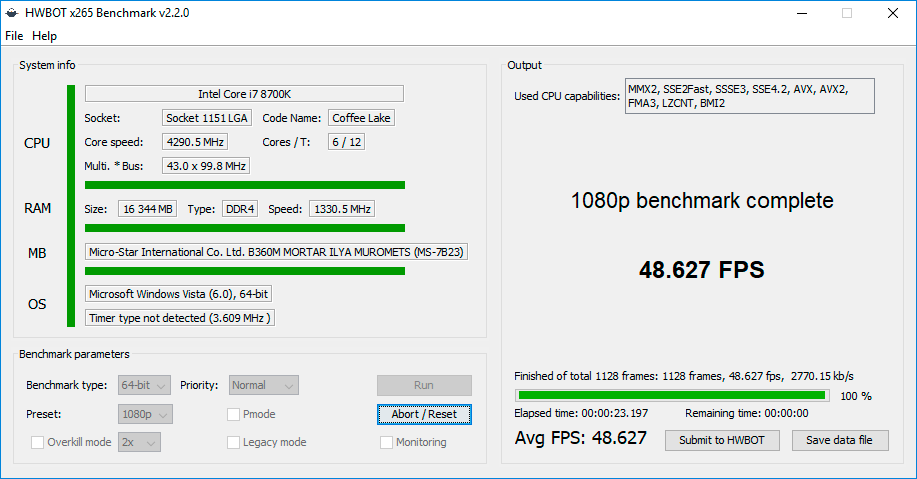Click the grayed-out Run button
Viewport: 917px width, 479px height.
[x=424, y=385]
